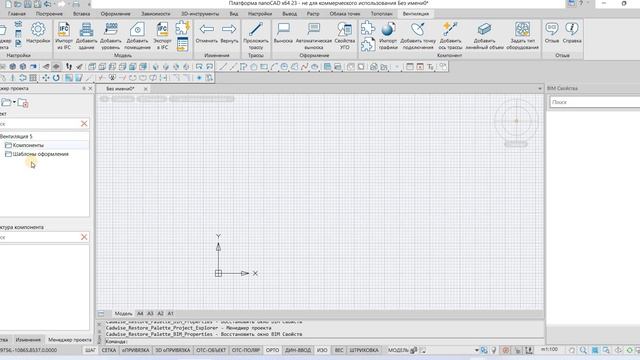640x360 pixels.
Task: Open folder icon dropdown arrow
Action: (x=14, y=102)
